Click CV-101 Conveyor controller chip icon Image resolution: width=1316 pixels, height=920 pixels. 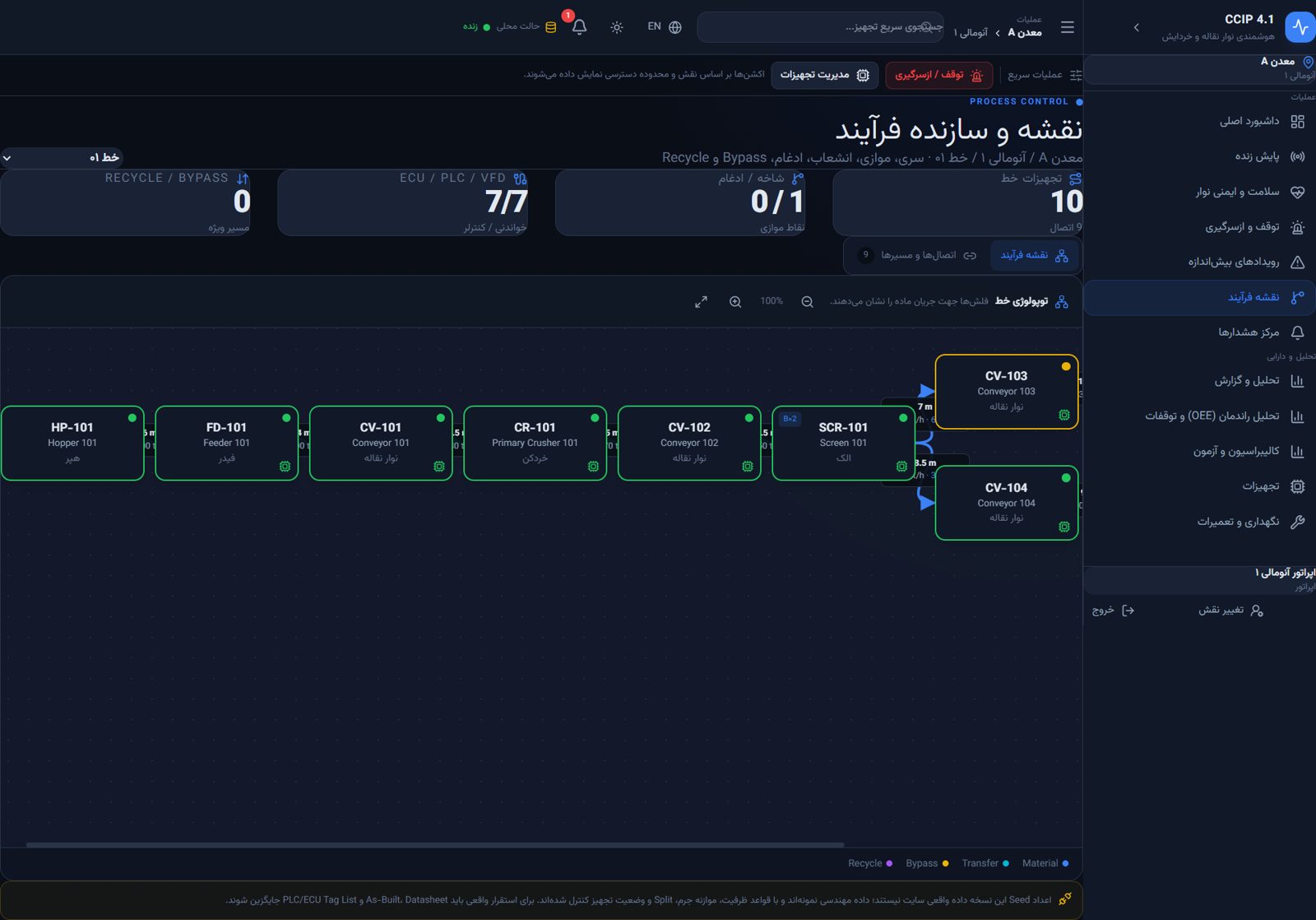coord(439,467)
